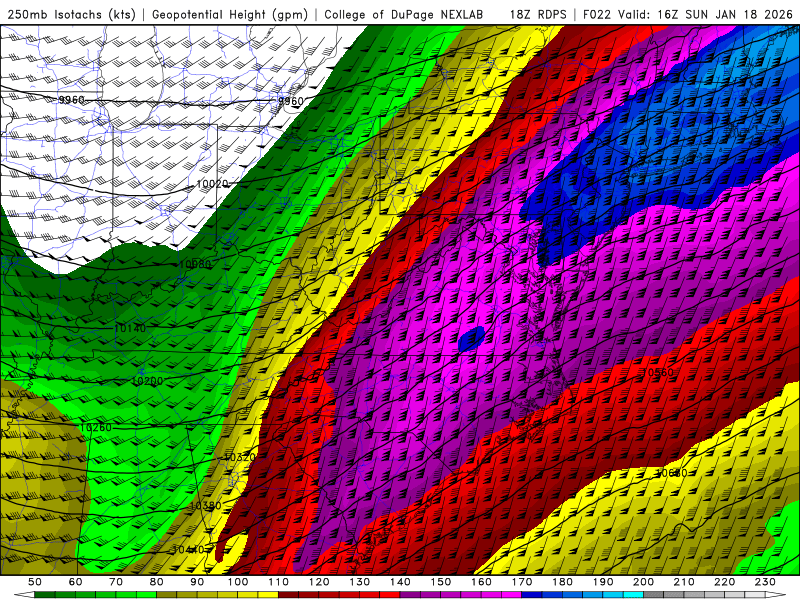Click the 10560 contour label in the red band
800x600 pixels.
(658, 372)
